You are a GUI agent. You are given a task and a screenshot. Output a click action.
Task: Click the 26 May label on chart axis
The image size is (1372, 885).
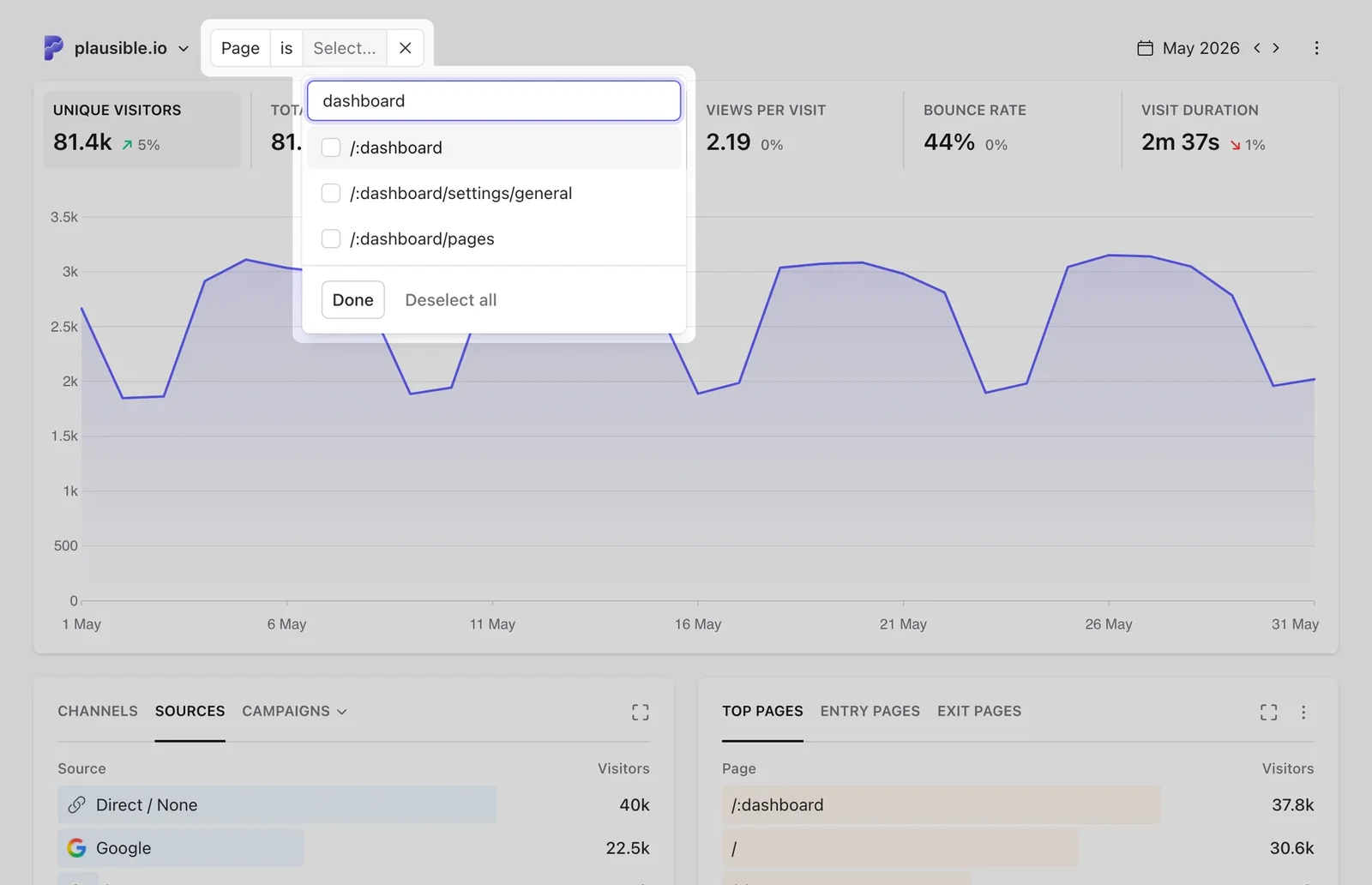(x=1109, y=624)
